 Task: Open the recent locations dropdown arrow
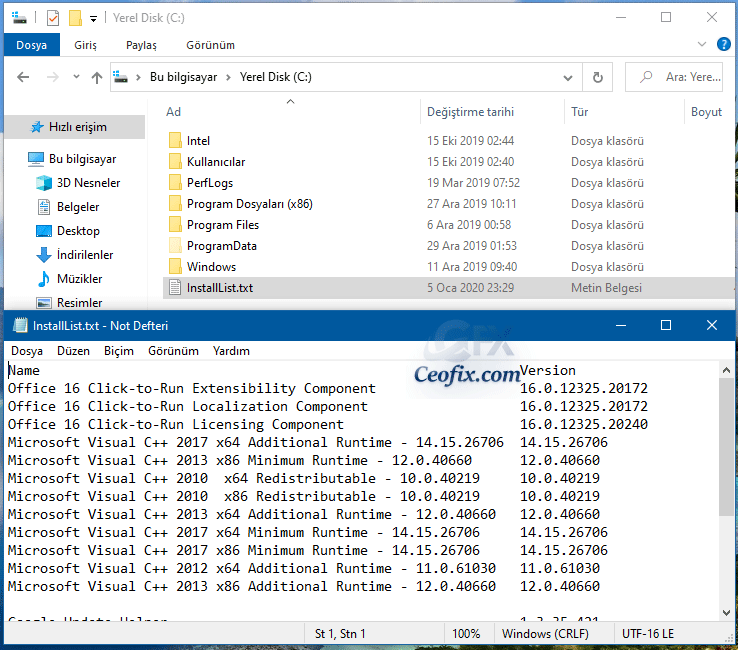76,77
